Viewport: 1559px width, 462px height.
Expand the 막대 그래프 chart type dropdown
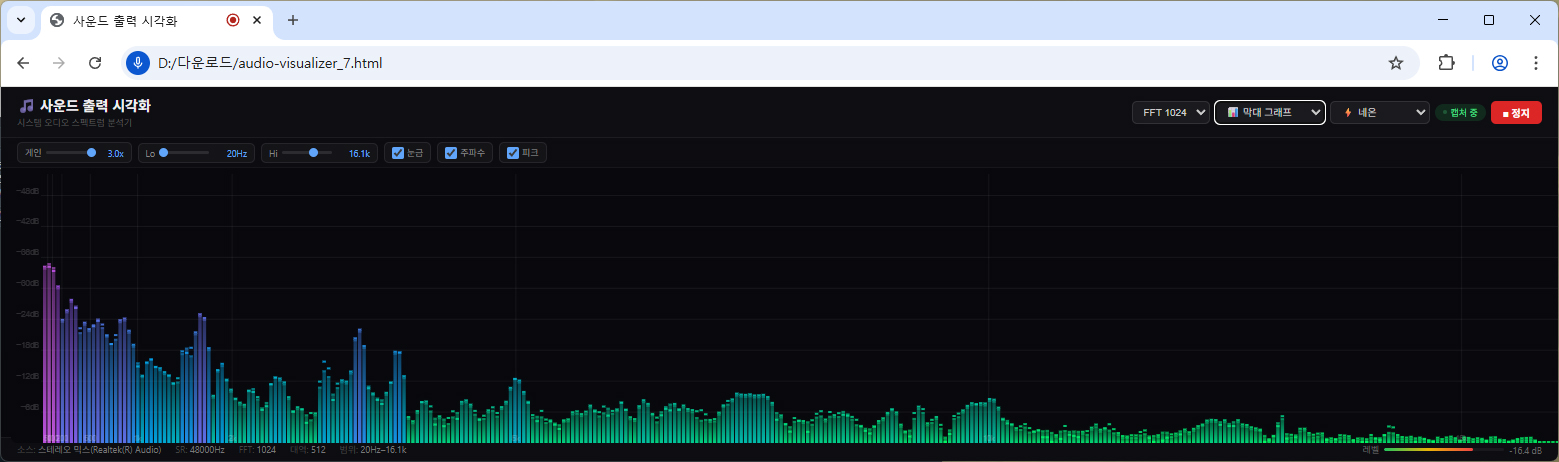(x=1269, y=113)
